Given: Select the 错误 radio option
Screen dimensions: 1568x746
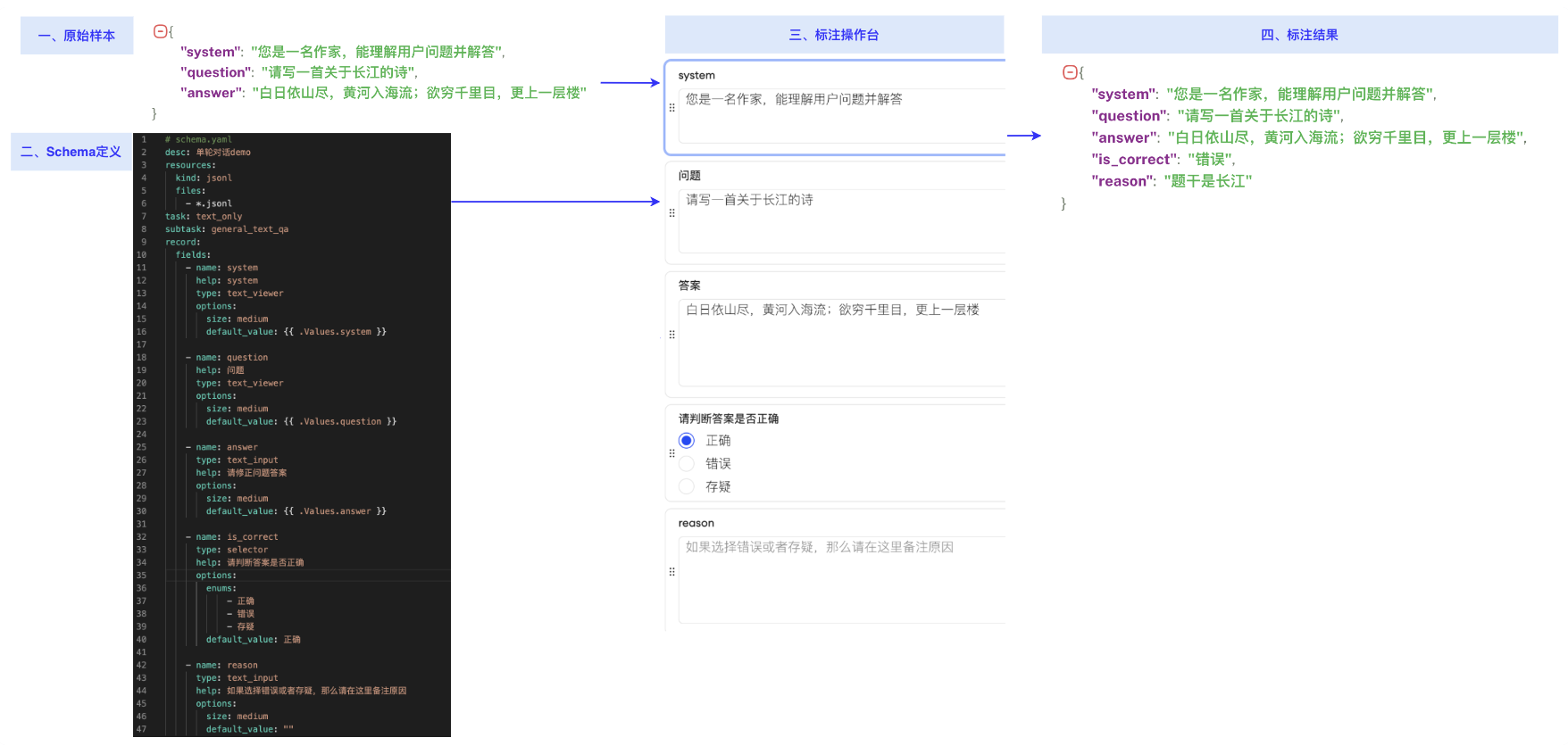Looking at the screenshot, I should click(x=687, y=464).
